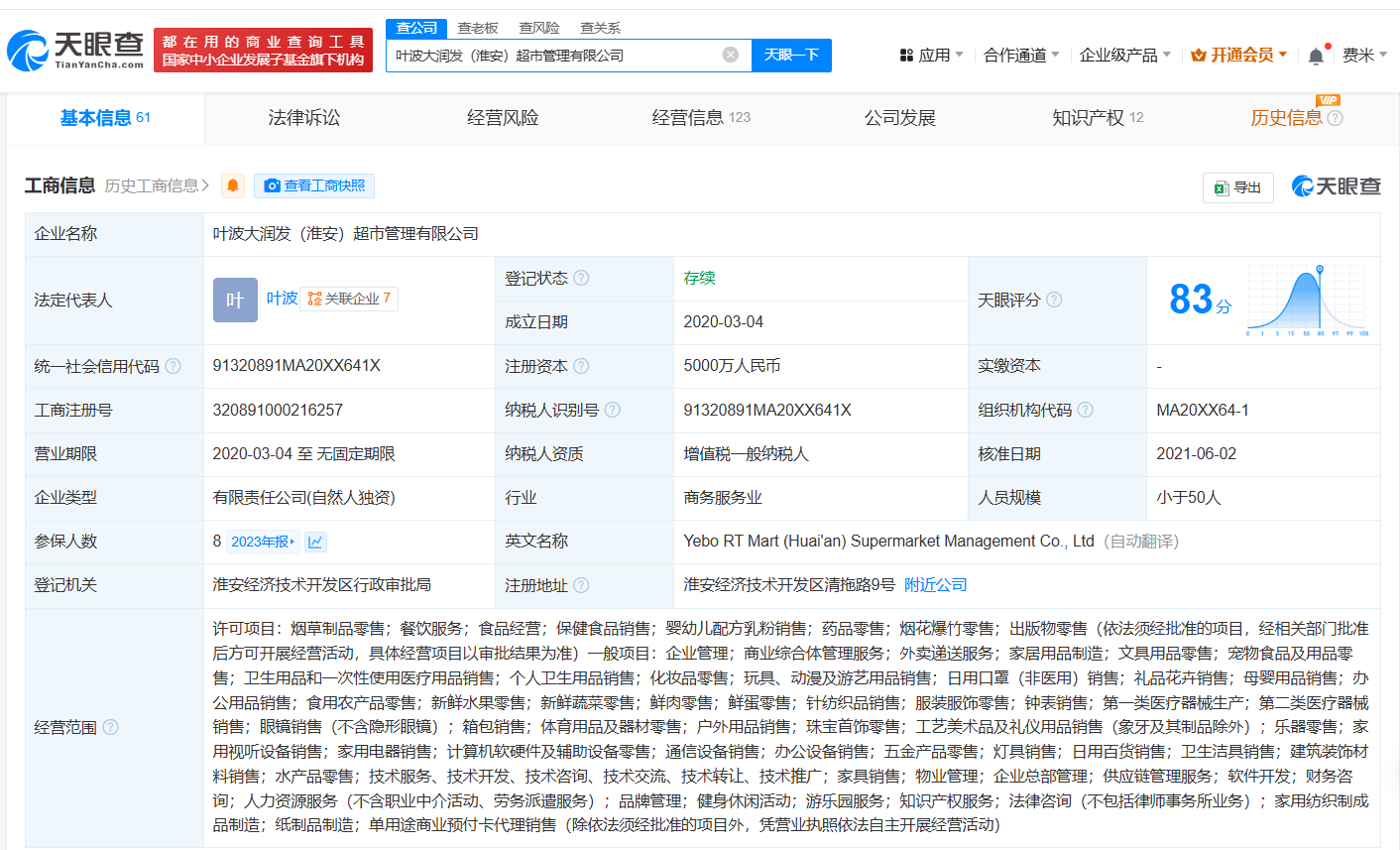
Task: Click the 存续 registration status
Action: 699,278
